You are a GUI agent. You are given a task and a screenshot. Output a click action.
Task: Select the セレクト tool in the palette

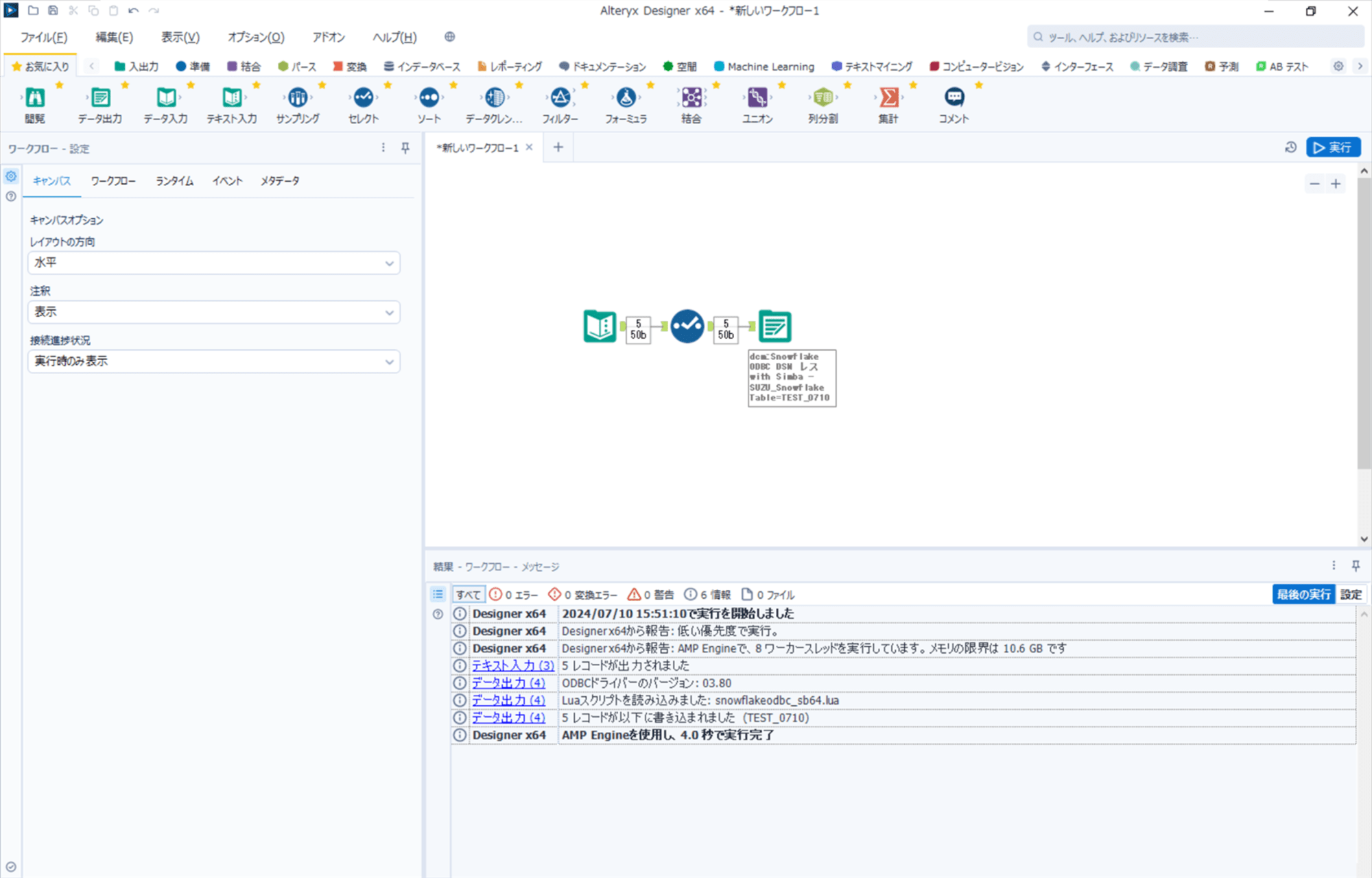pos(364,97)
